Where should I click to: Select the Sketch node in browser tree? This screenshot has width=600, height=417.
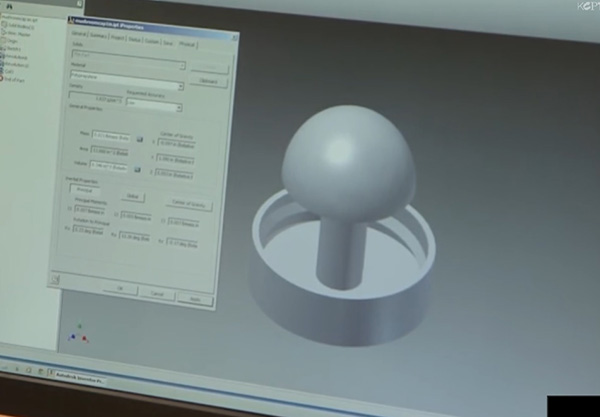14,49
